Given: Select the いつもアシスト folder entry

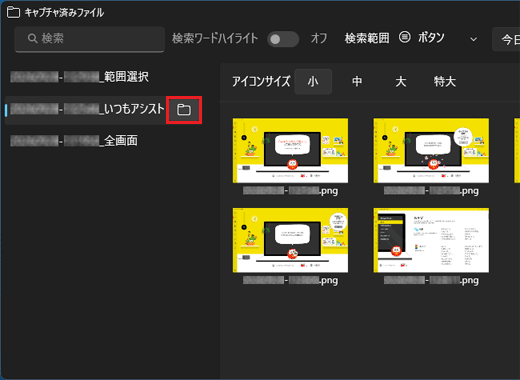Looking at the screenshot, I should [x=87, y=109].
